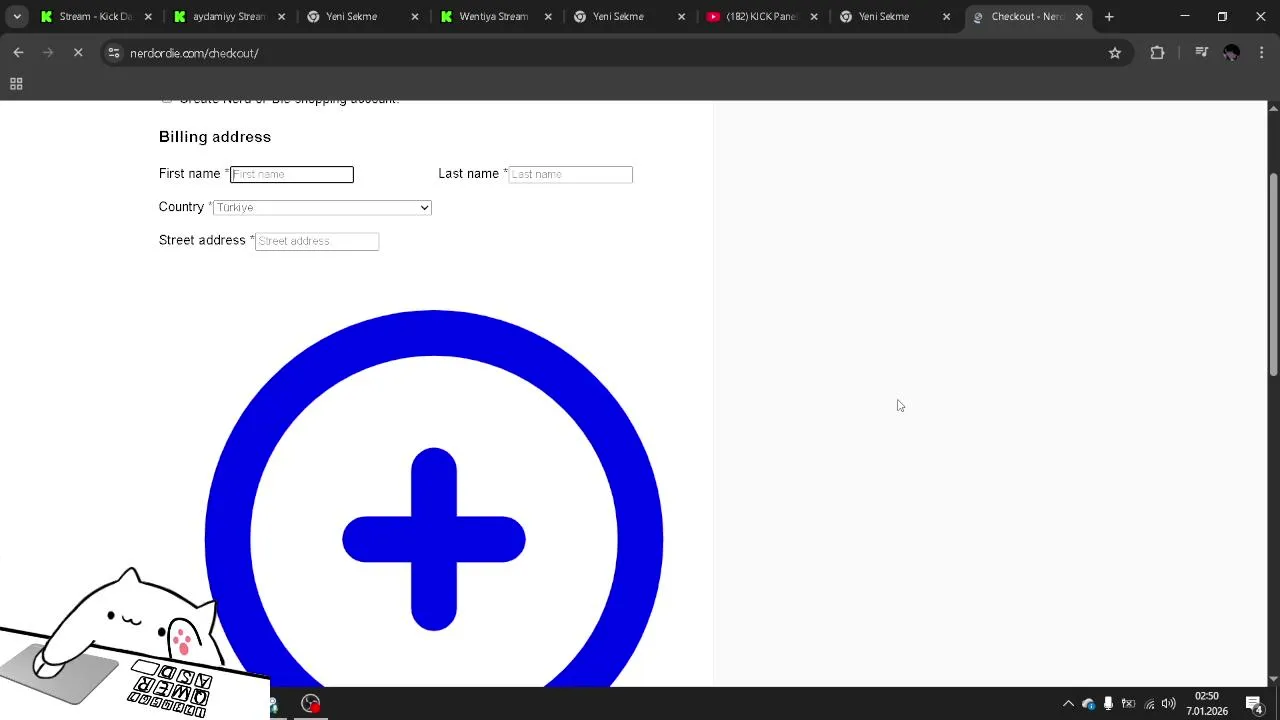Click the Billing address heading text
Screen dimensions: 1280x720
click(215, 137)
